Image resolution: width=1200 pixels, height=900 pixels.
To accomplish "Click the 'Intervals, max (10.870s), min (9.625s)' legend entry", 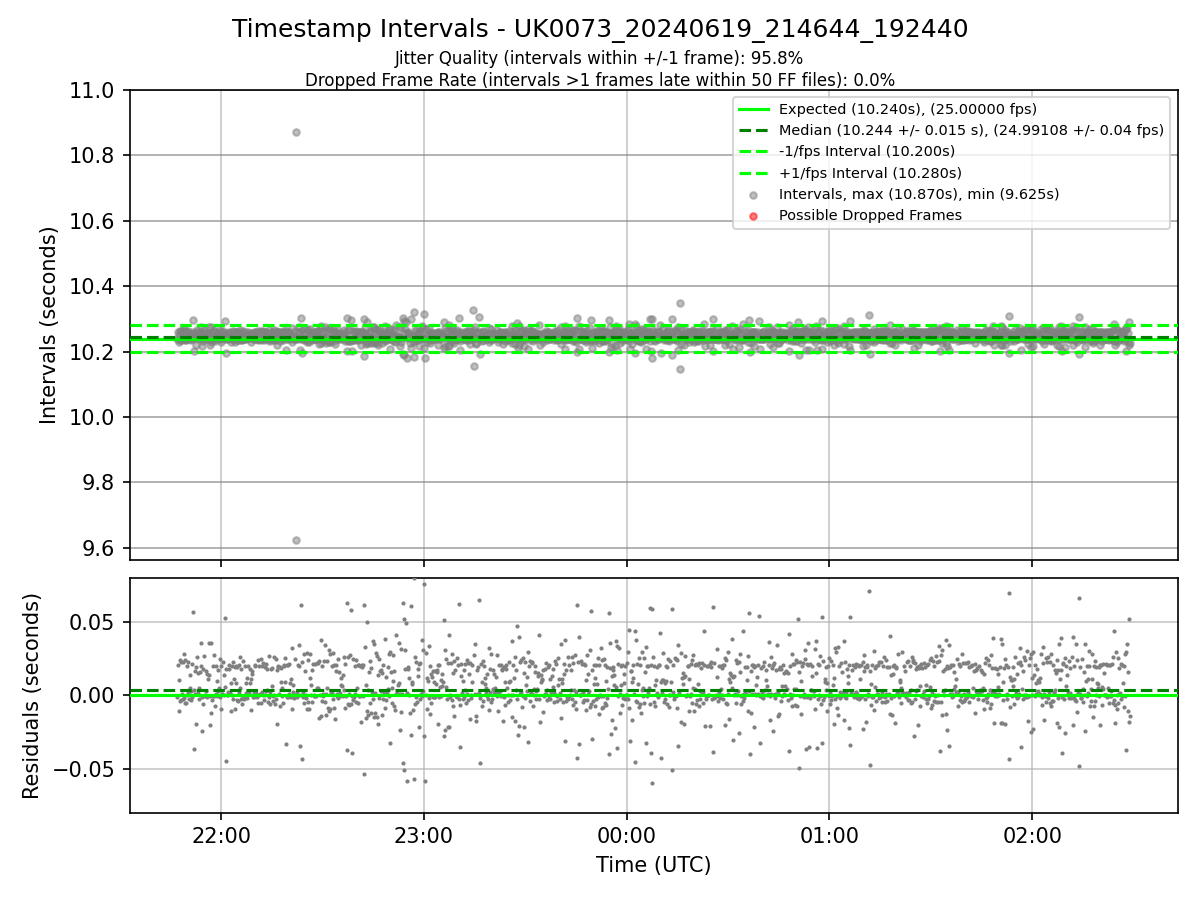I will (x=918, y=194).
